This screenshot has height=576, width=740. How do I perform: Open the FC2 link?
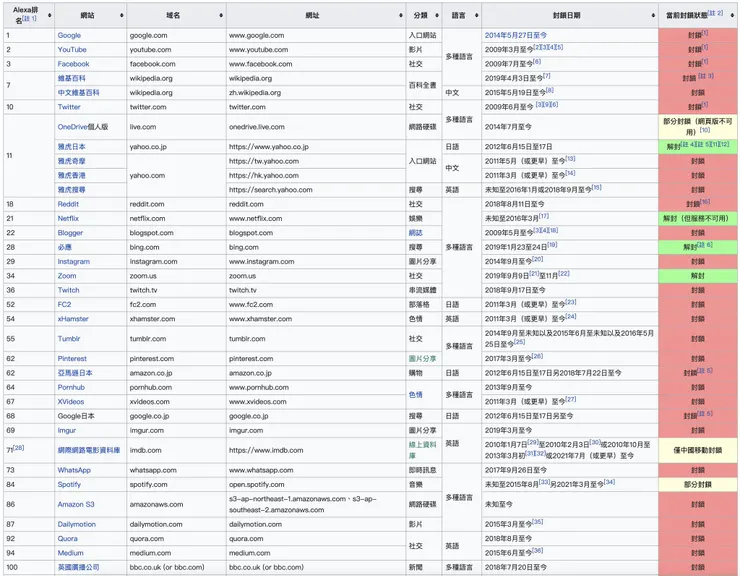[x=64, y=305]
